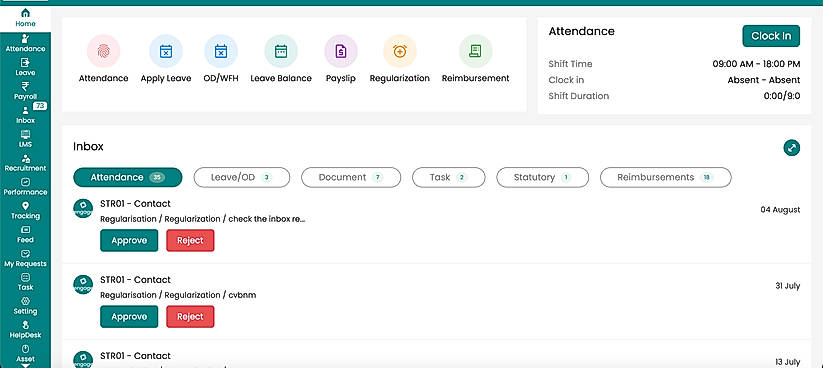
Task: Open the Performance sidebar module
Action: coord(25,187)
